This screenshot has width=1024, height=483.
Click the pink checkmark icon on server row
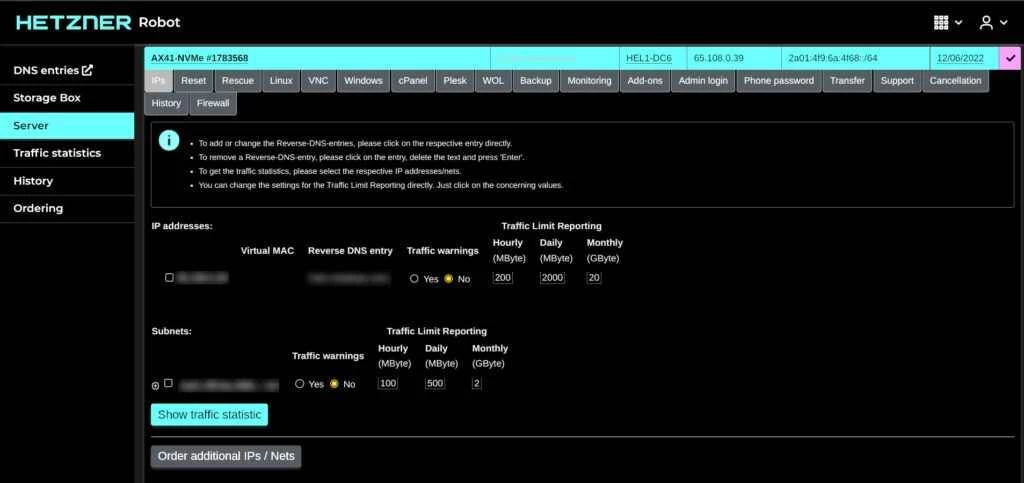[1011, 58]
